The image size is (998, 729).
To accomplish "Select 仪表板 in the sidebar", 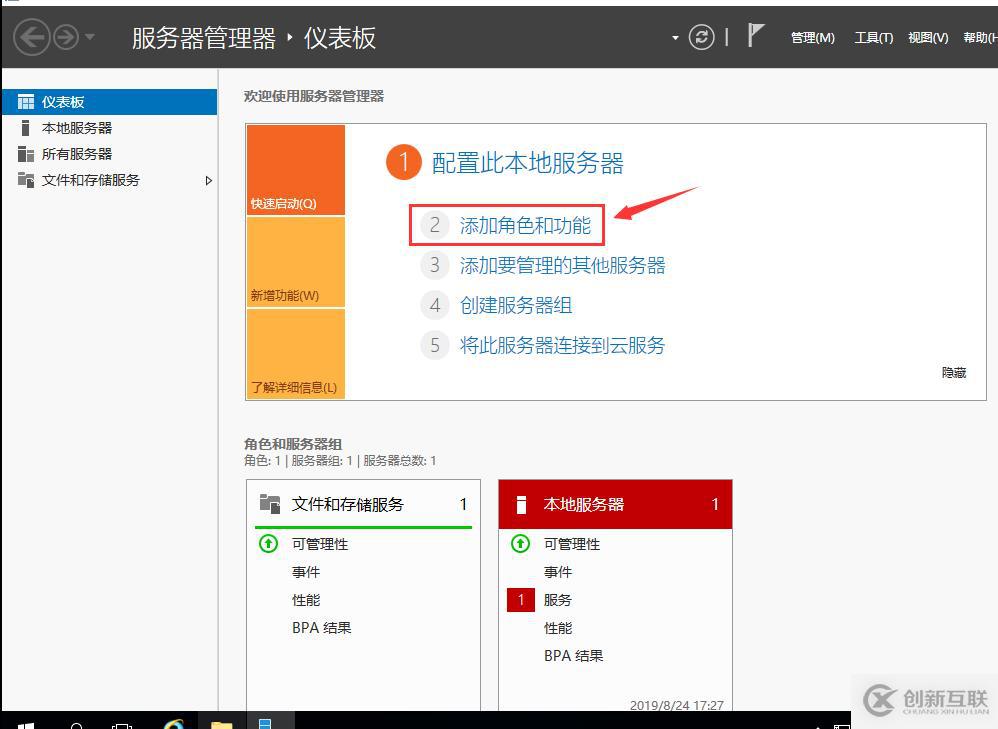I will pyautogui.click(x=109, y=102).
